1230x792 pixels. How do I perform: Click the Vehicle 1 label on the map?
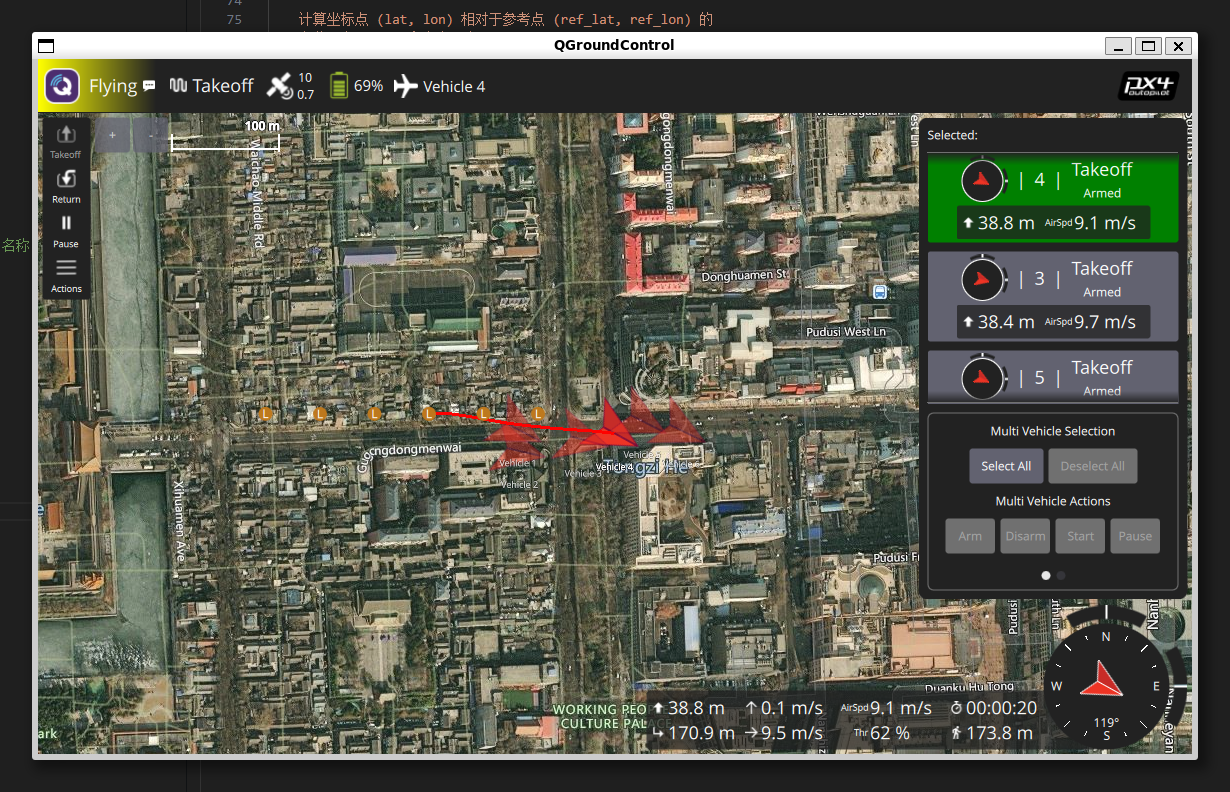516,464
